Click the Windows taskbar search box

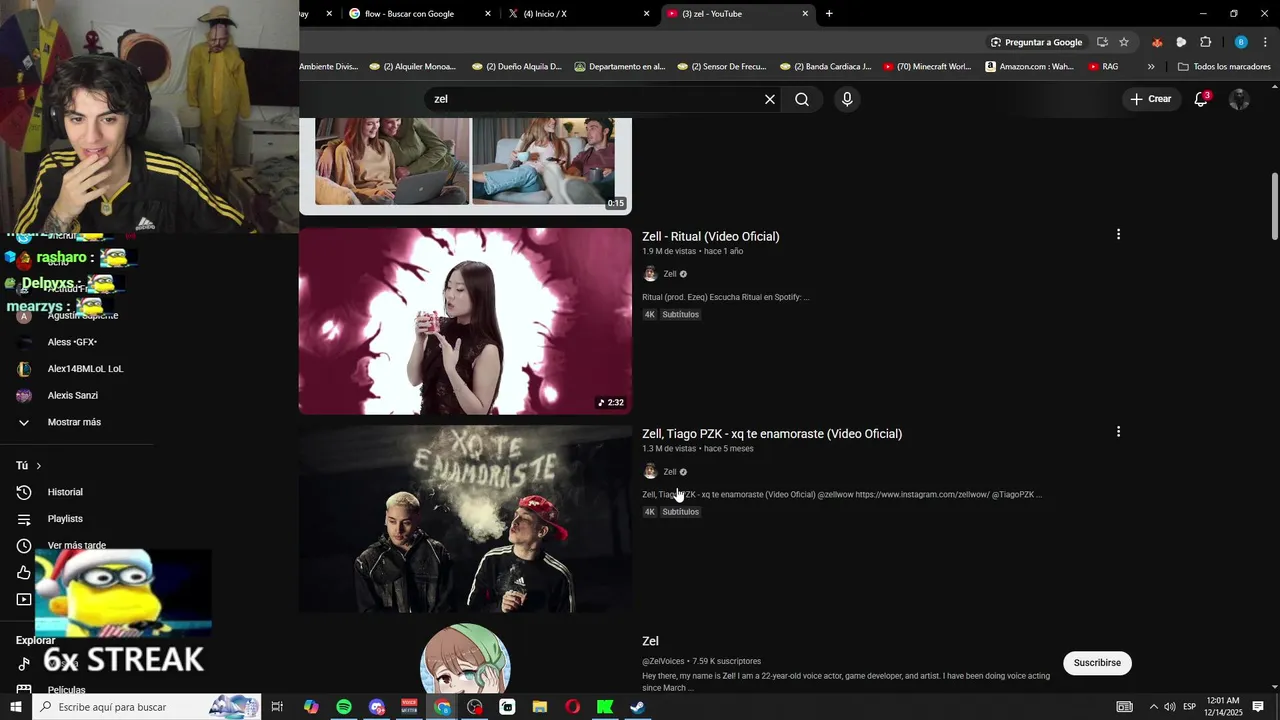click(148, 707)
